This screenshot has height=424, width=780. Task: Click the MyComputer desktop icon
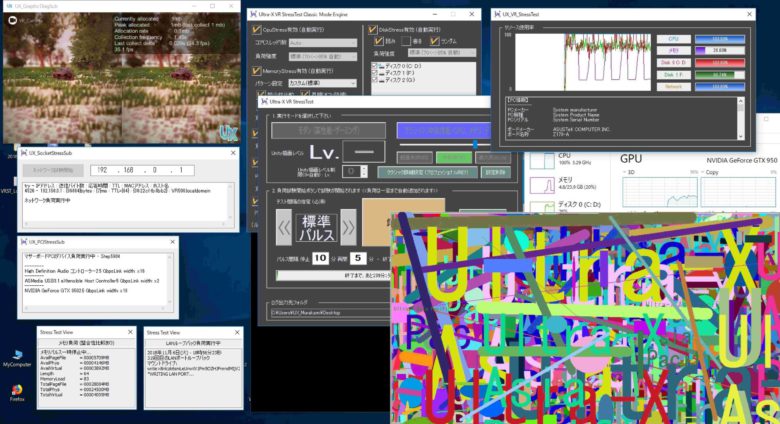(17, 358)
